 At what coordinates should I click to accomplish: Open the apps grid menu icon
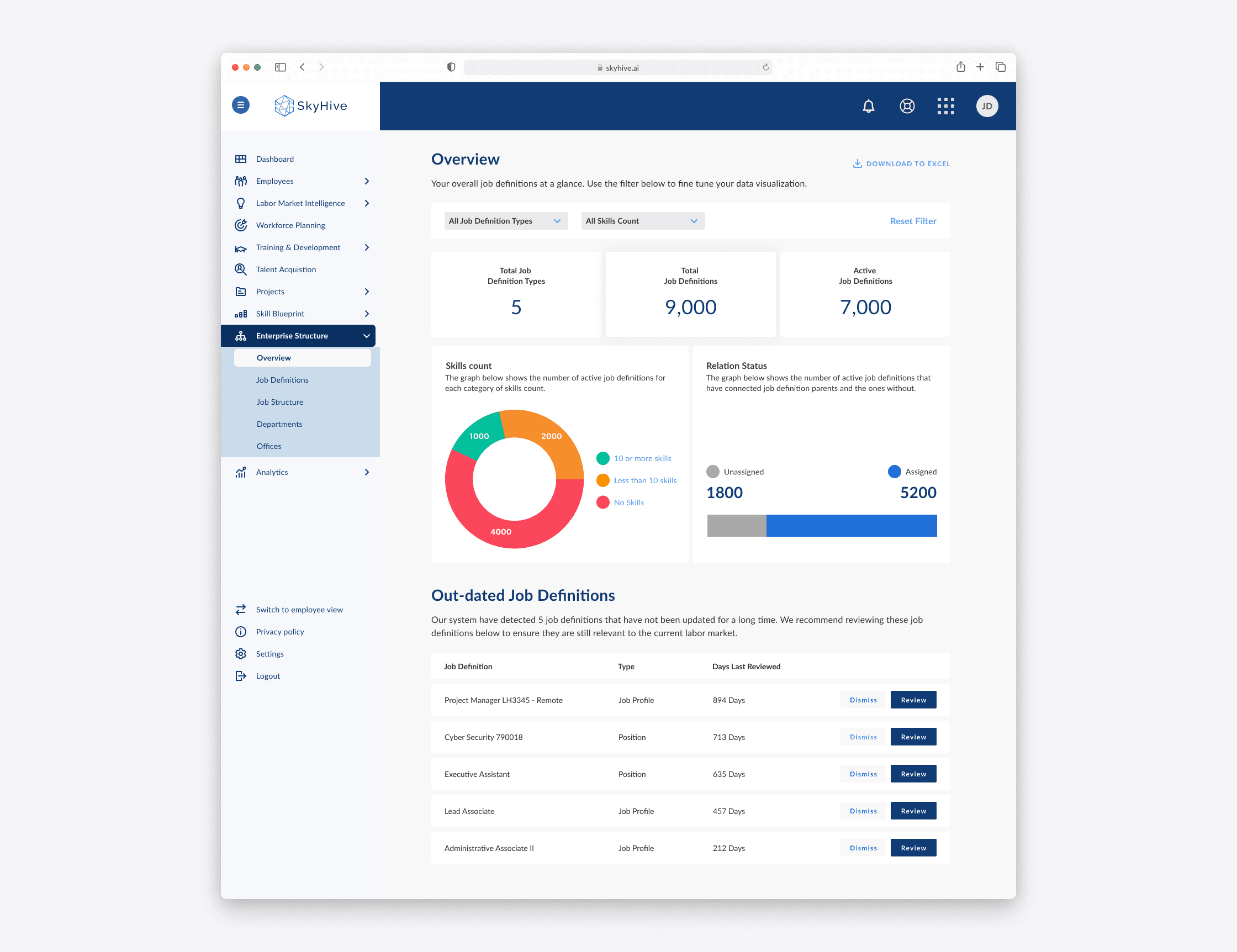(x=945, y=106)
